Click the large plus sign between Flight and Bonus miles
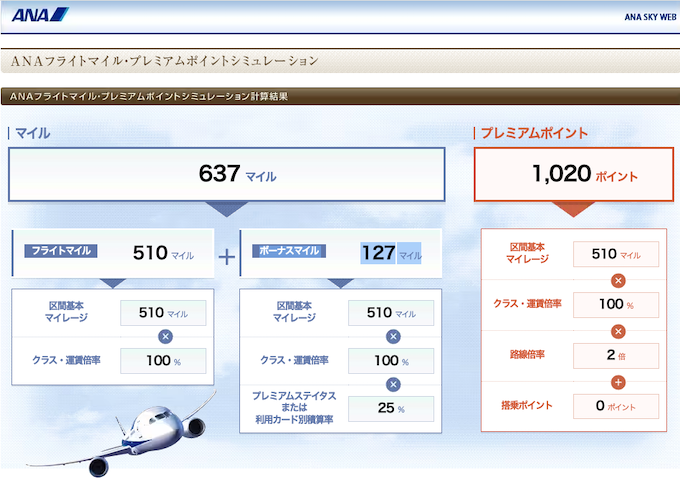Image resolution: width=680 pixels, height=482 pixels. [x=227, y=256]
